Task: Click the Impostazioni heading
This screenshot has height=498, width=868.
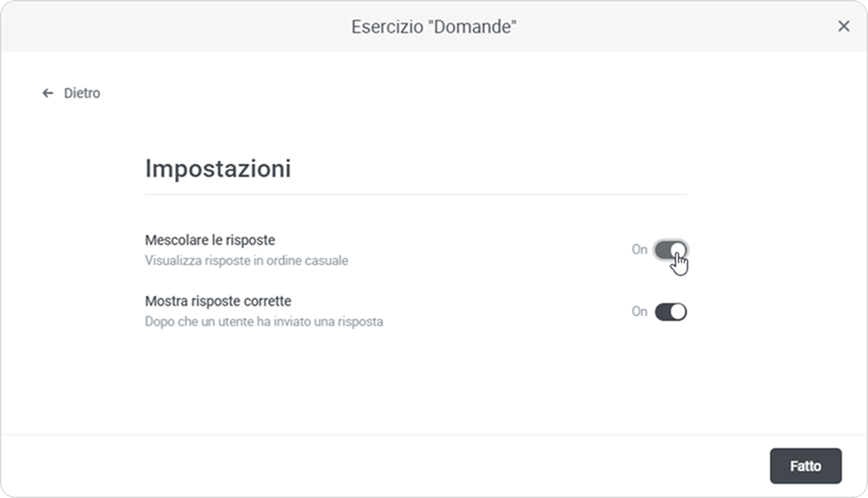Action: tap(218, 168)
